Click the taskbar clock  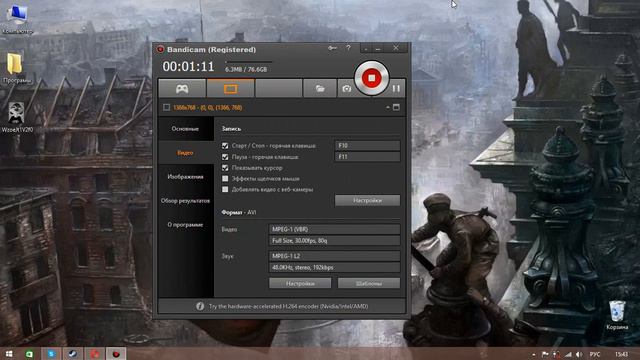[x=621, y=354]
